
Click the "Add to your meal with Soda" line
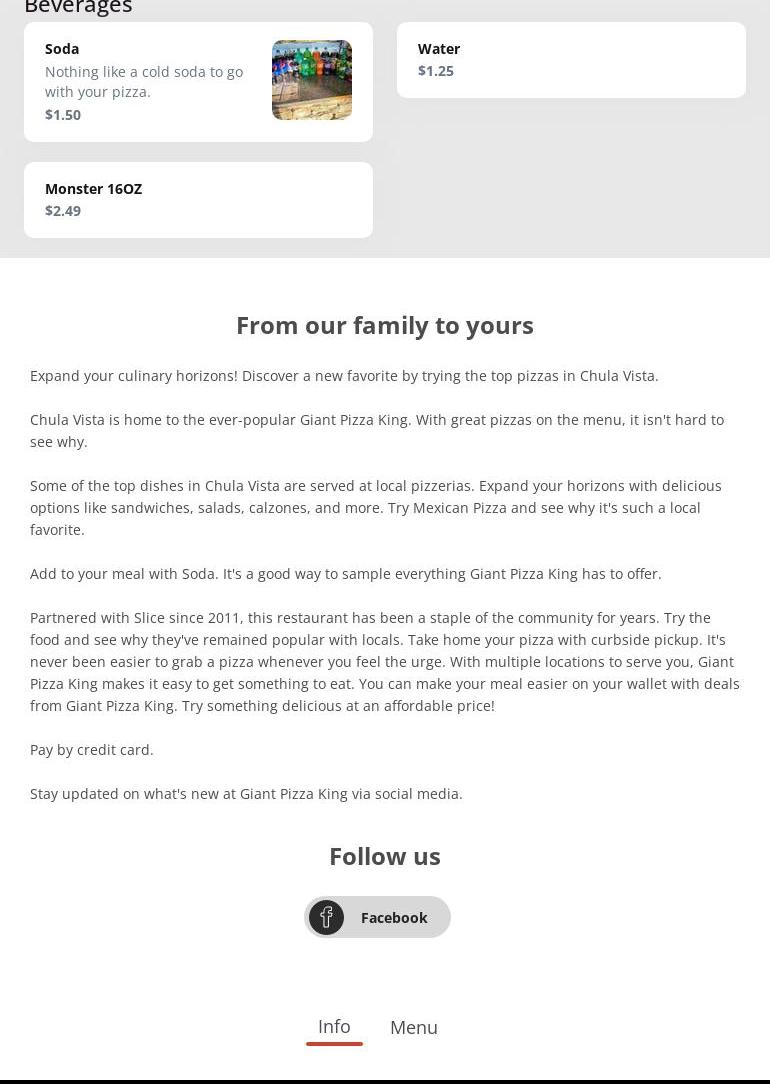(x=346, y=573)
